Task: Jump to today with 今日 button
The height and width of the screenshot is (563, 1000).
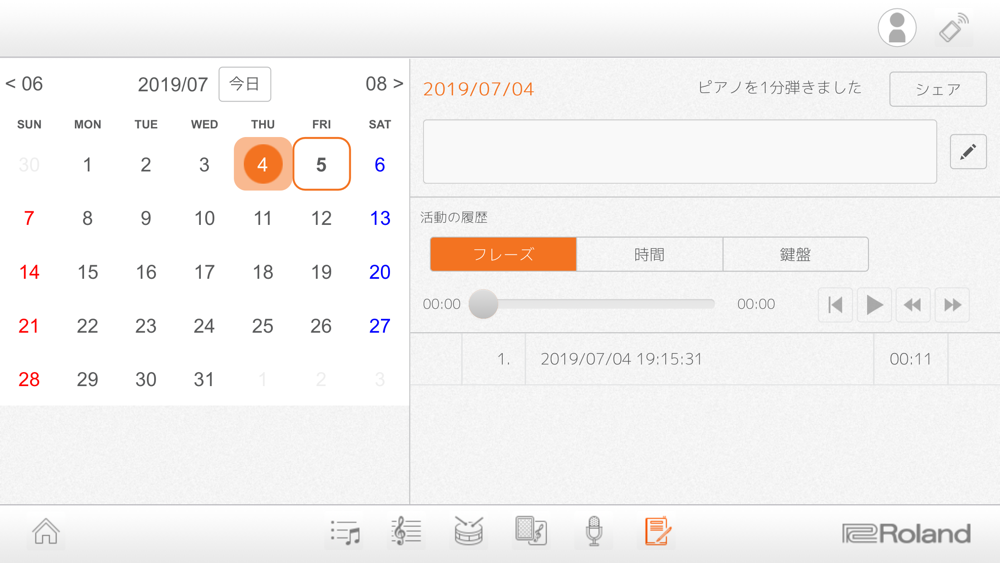Action: 245,84
